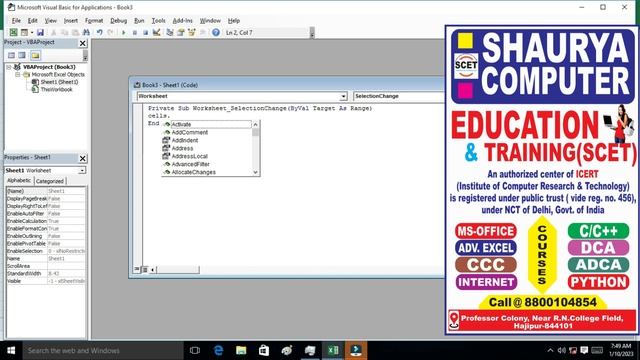Click autocomplete list scroll up arrow

[x=256, y=124]
